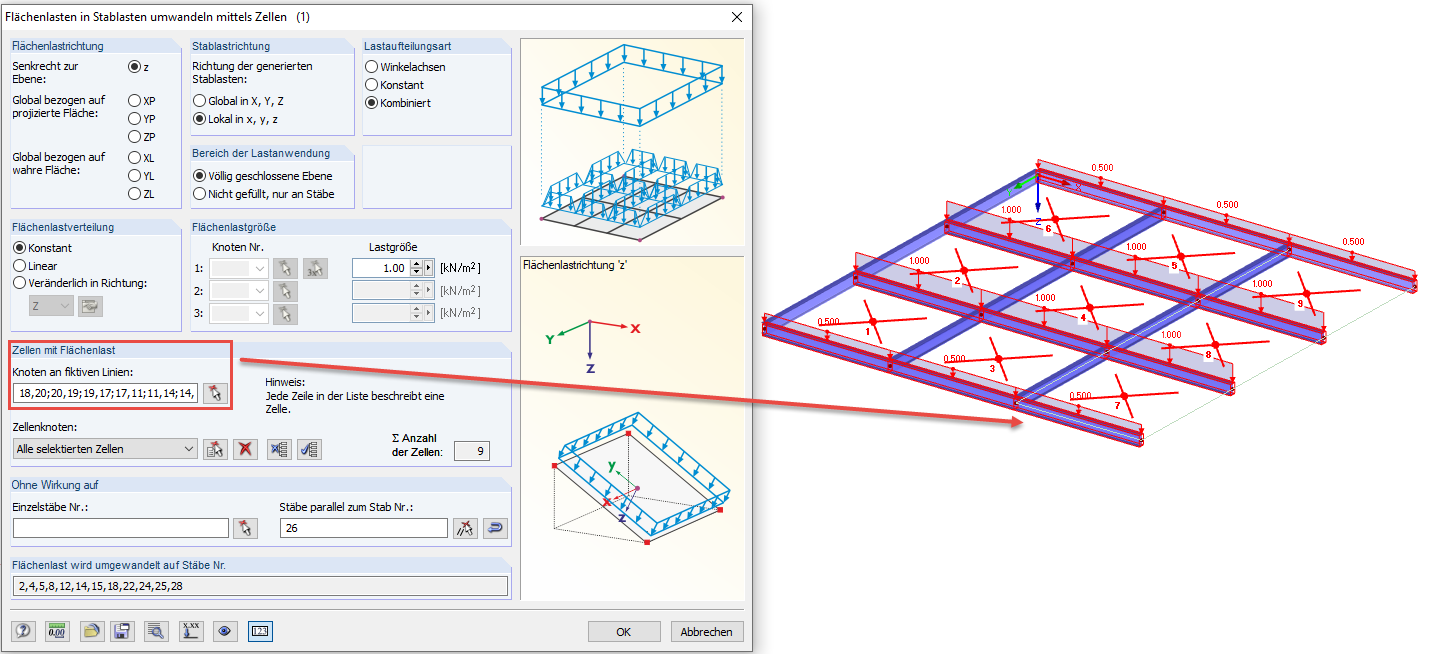Image resolution: width=1448 pixels, height=654 pixels.
Task: Click the 3x node pick icon
Action: pyautogui.click(x=316, y=268)
